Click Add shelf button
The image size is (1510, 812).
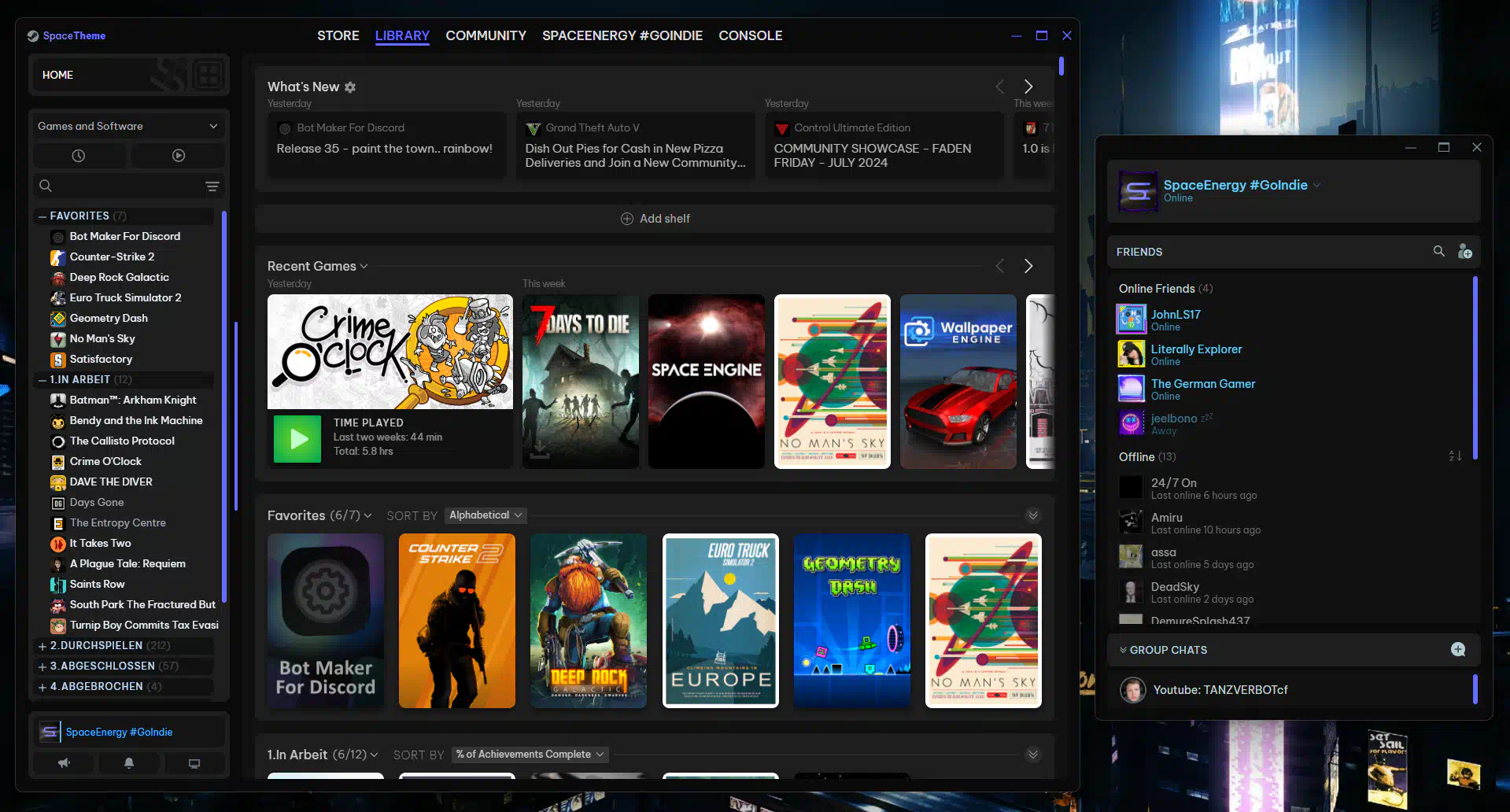point(655,219)
